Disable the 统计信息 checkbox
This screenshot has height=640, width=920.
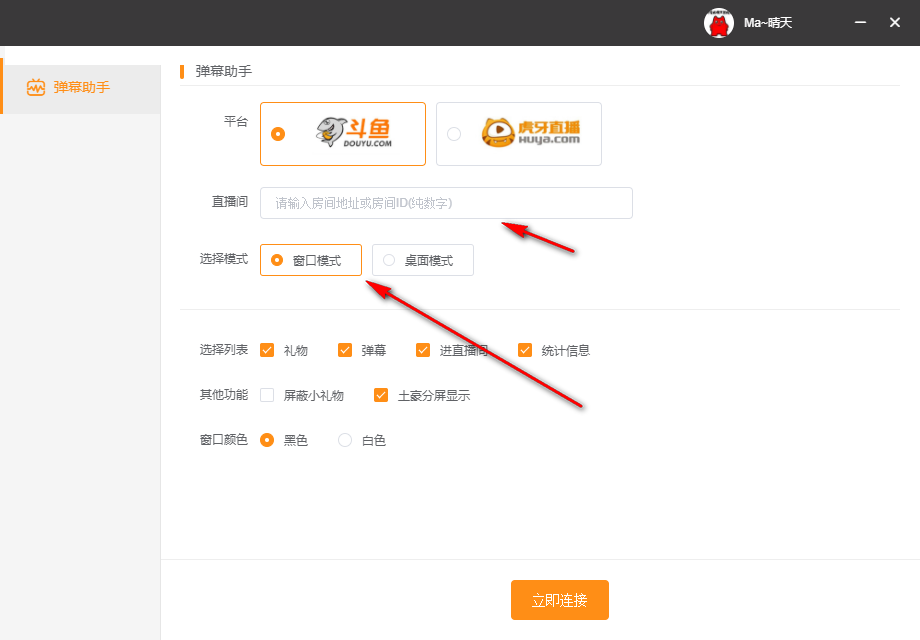[x=525, y=350]
